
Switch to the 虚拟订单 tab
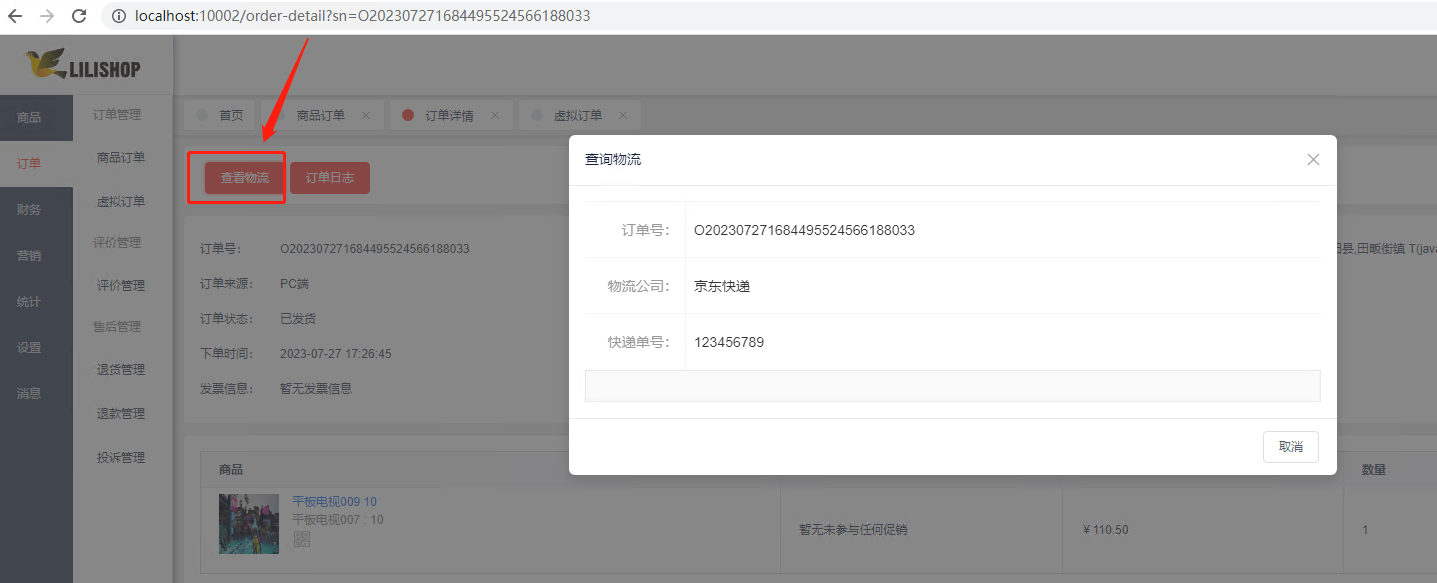tap(578, 115)
